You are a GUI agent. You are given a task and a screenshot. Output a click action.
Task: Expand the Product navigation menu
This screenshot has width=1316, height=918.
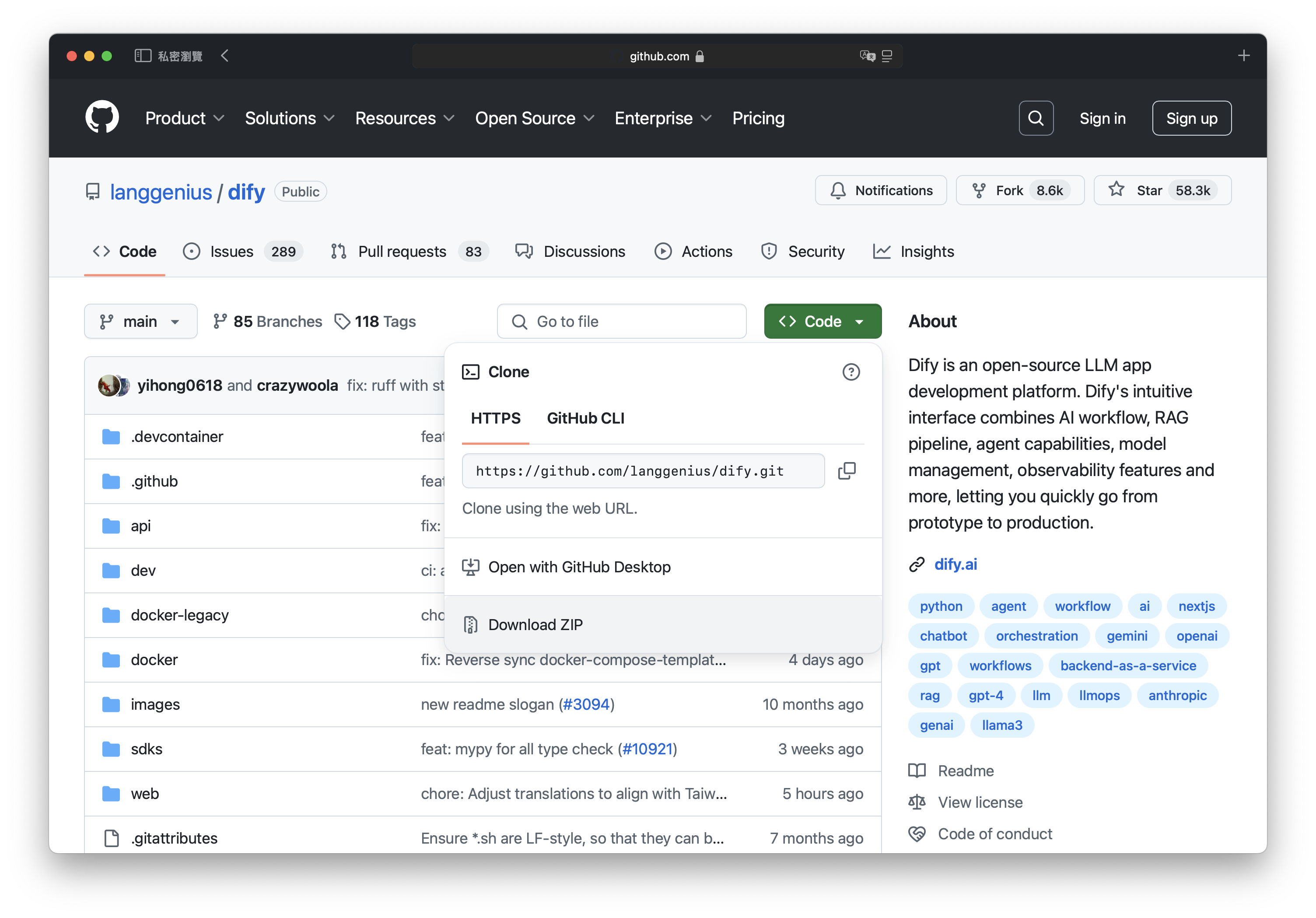pyautogui.click(x=185, y=118)
